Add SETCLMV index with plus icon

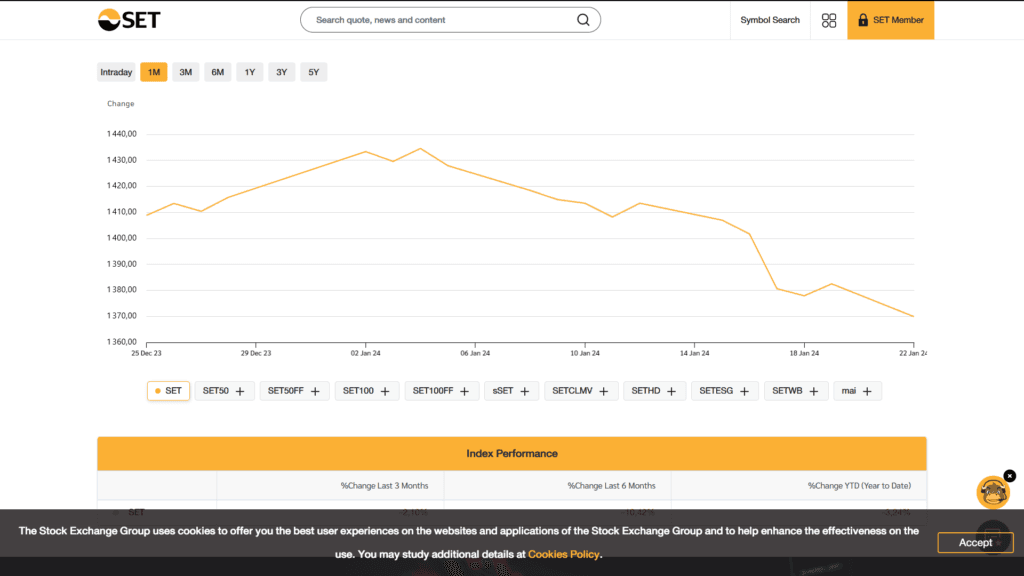click(603, 391)
